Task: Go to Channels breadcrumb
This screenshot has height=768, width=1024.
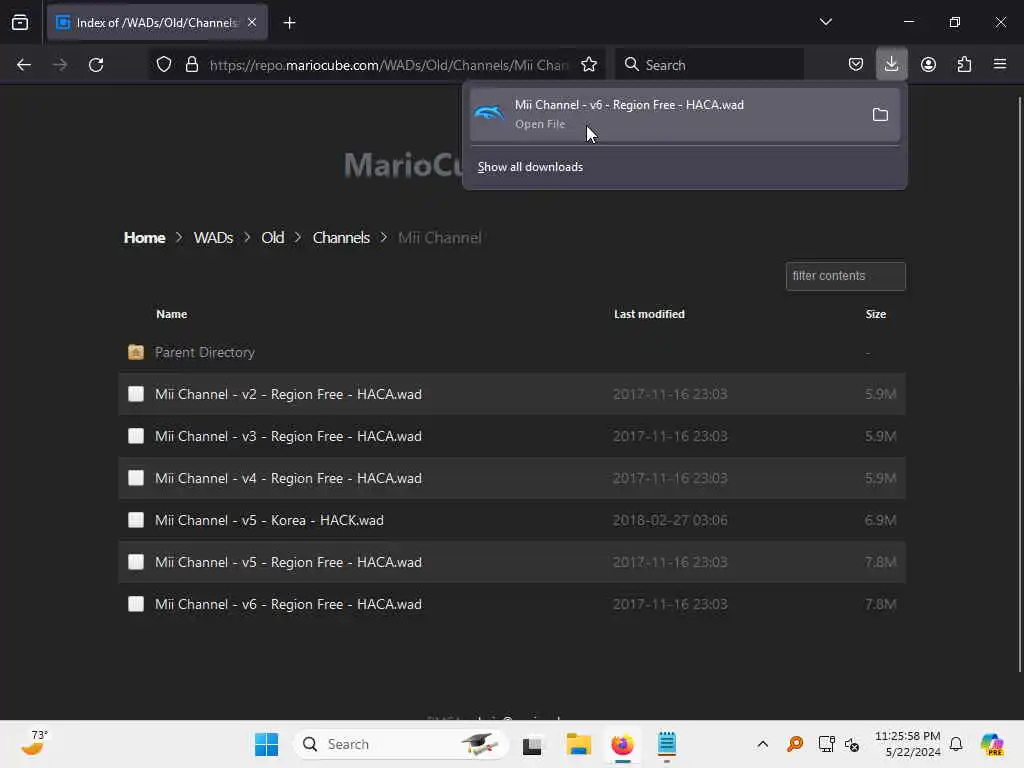Action: click(341, 238)
